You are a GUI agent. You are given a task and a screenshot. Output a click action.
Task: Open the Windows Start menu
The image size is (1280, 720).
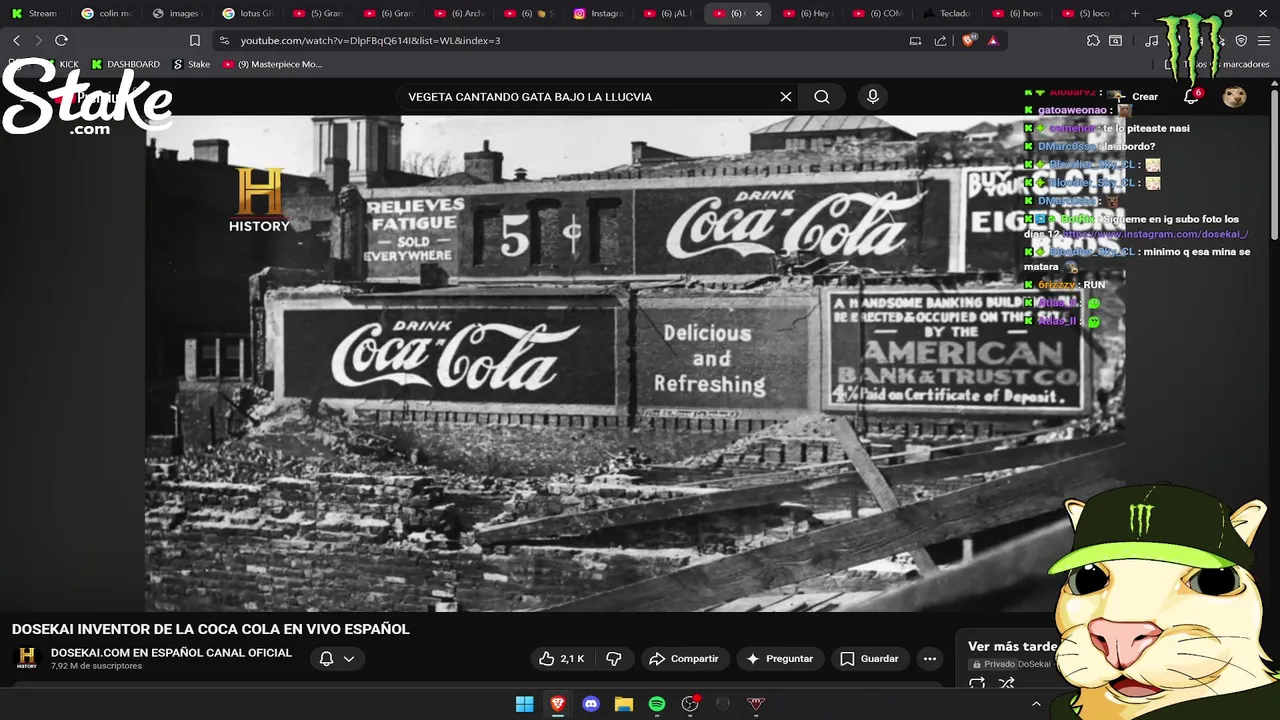click(525, 704)
